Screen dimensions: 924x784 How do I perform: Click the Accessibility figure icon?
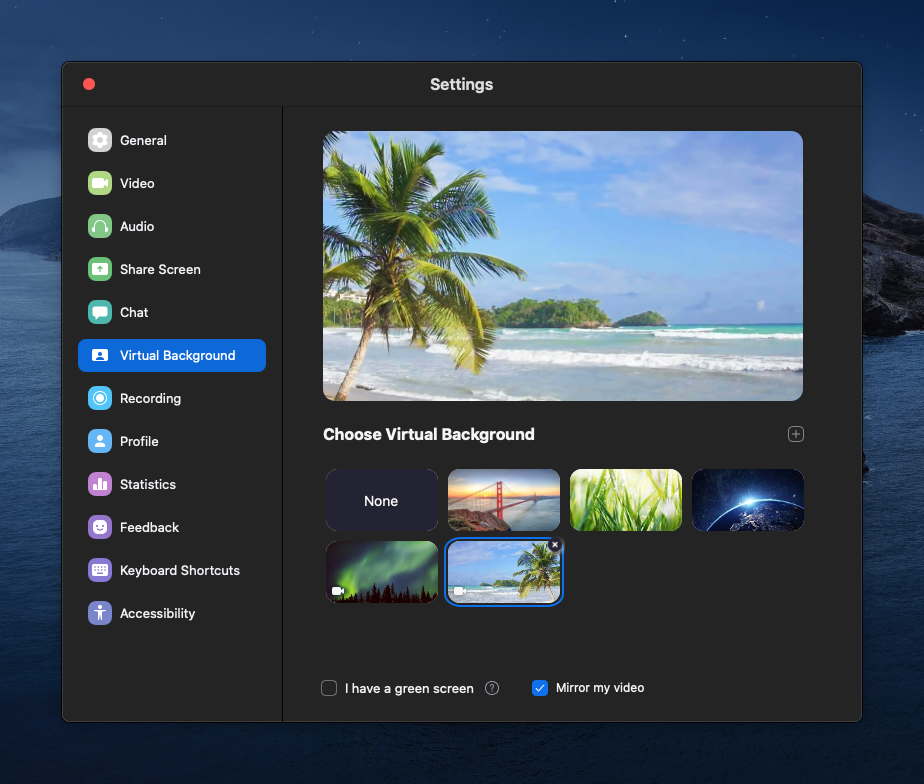coord(100,613)
